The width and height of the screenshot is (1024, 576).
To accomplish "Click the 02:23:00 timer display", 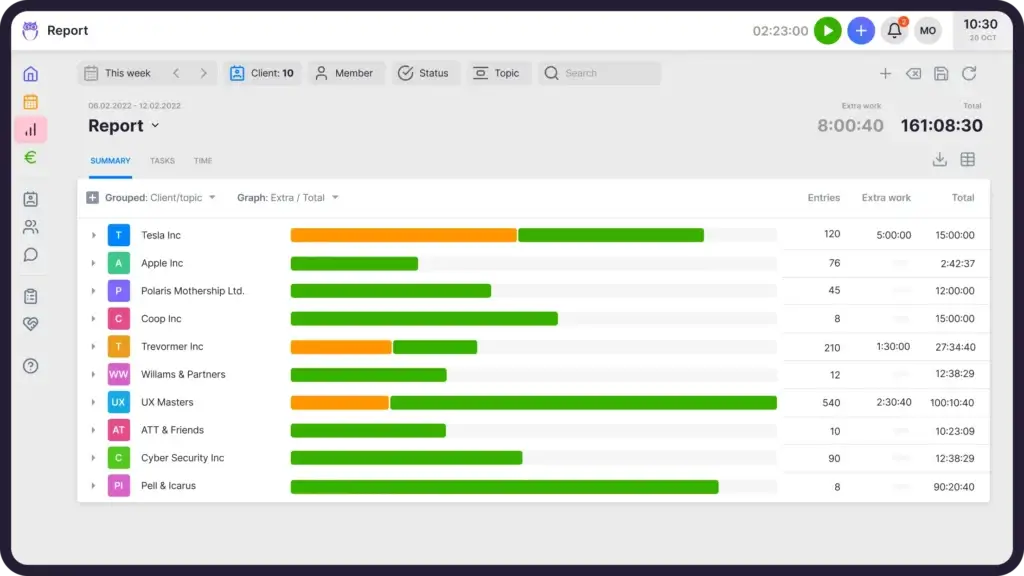I will (780, 31).
